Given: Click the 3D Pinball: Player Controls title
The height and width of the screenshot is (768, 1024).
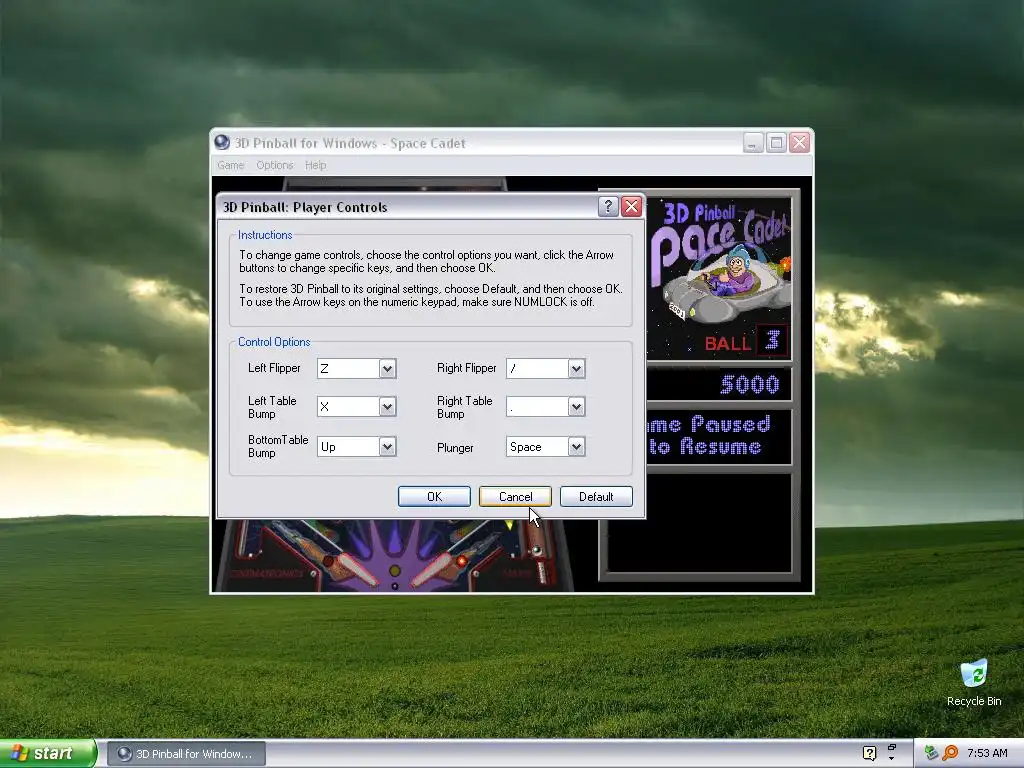Looking at the screenshot, I should (x=305, y=207).
